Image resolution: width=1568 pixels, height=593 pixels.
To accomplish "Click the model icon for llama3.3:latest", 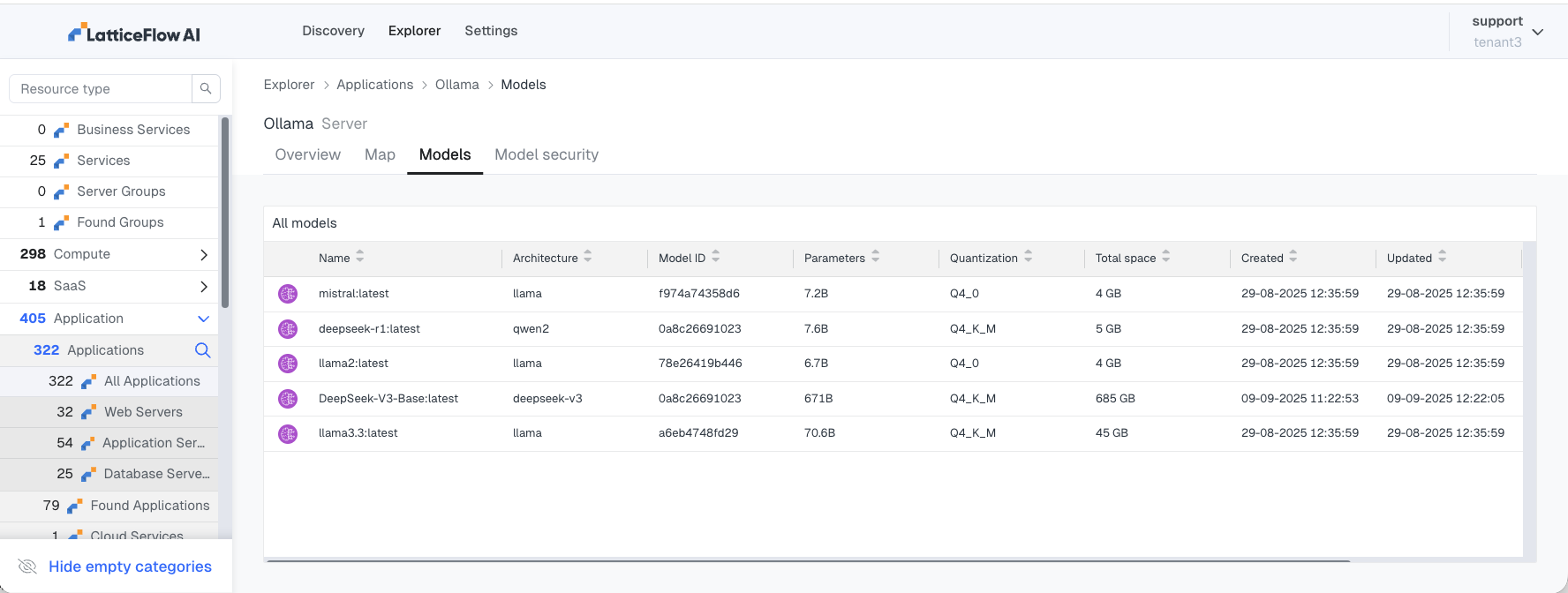I will click(x=288, y=433).
